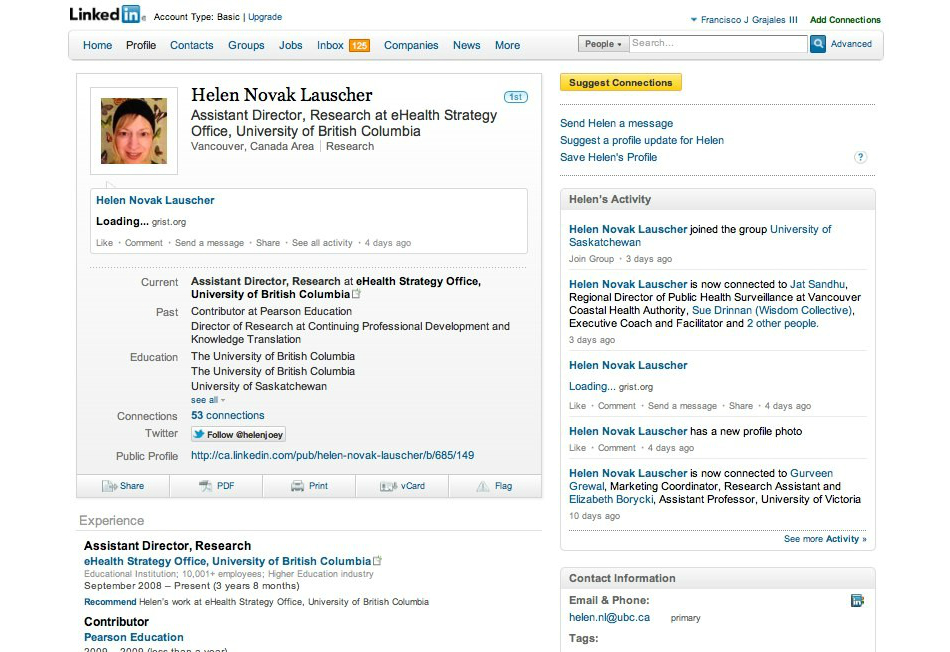Export the vCard for Helen
Screen dimensions: 950x652
[x=402, y=486]
